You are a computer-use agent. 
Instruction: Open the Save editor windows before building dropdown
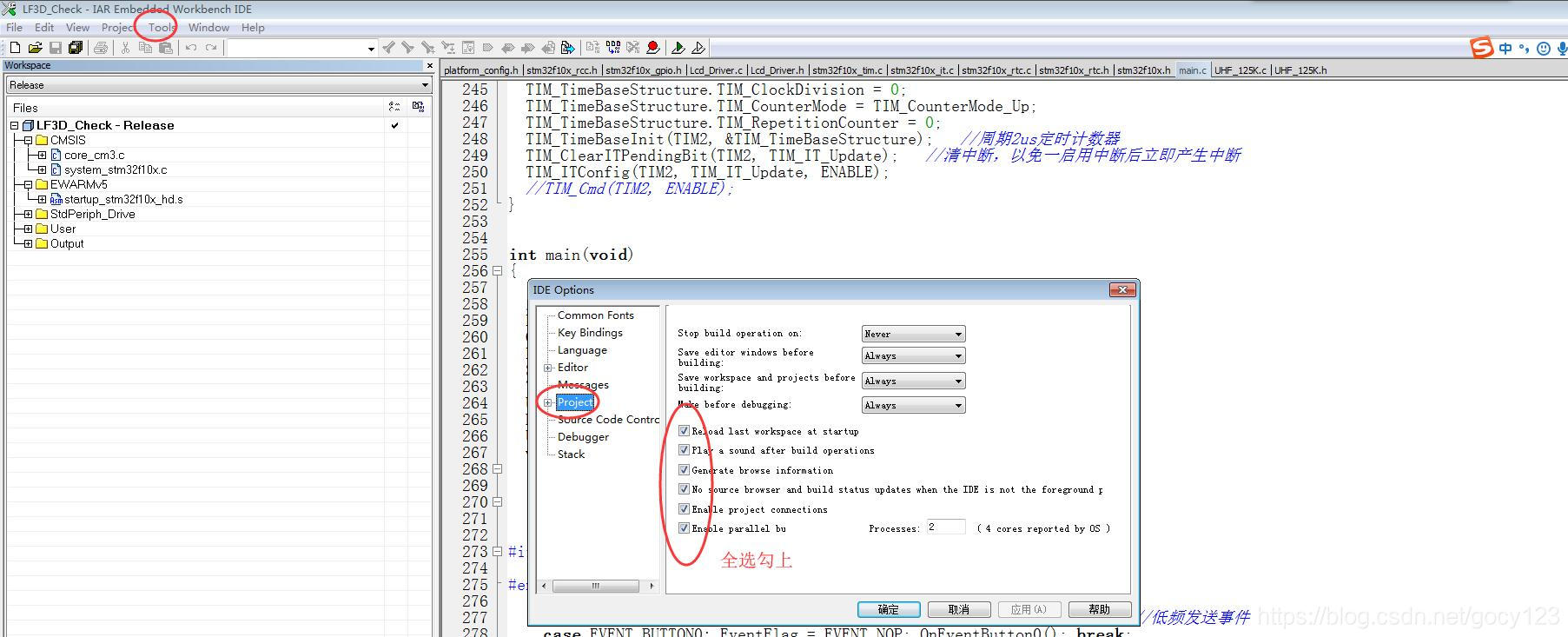(913, 355)
